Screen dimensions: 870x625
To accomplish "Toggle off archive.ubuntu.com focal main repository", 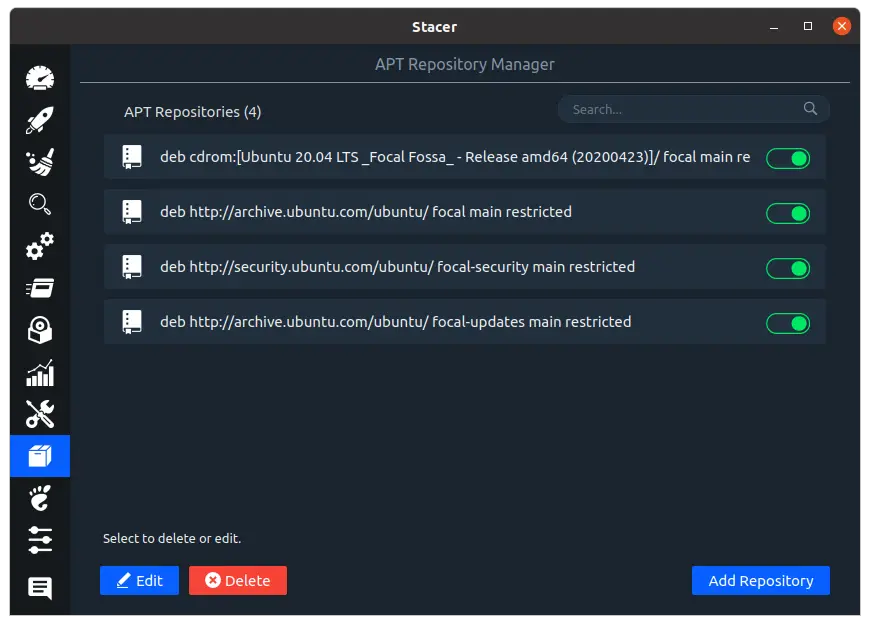I will pyautogui.click(x=788, y=214).
